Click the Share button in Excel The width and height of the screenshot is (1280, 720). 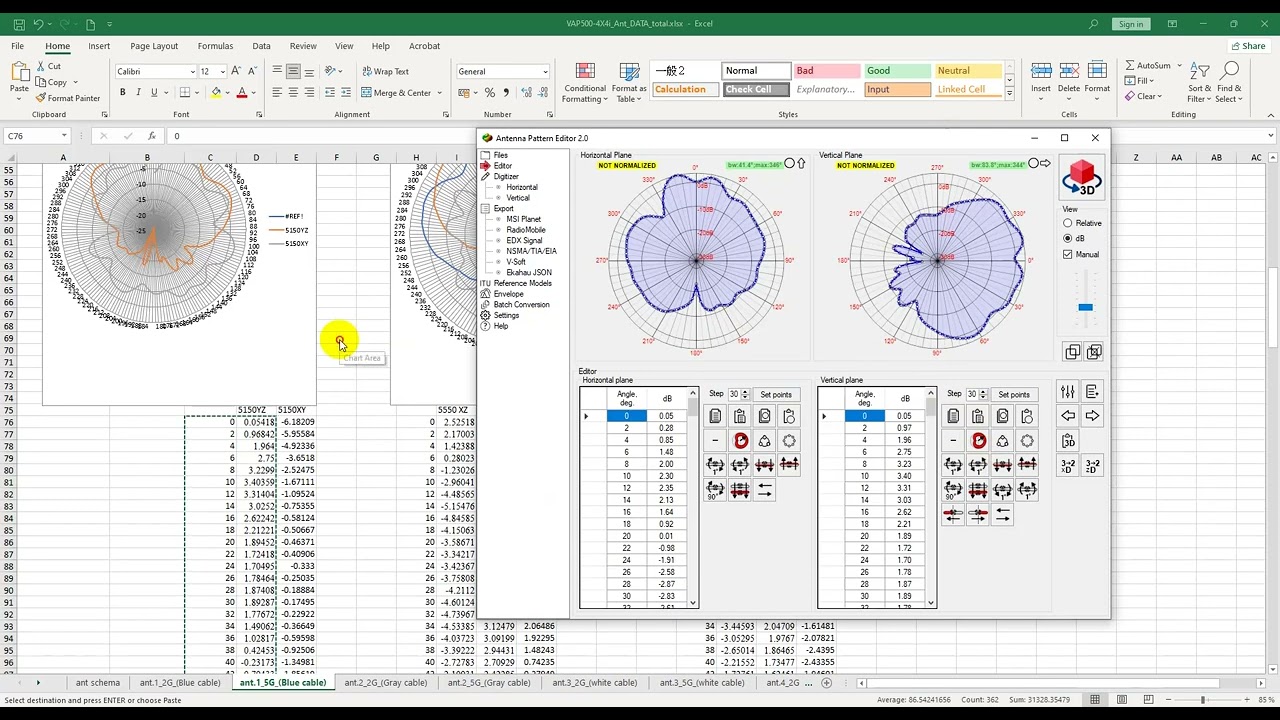1248,46
